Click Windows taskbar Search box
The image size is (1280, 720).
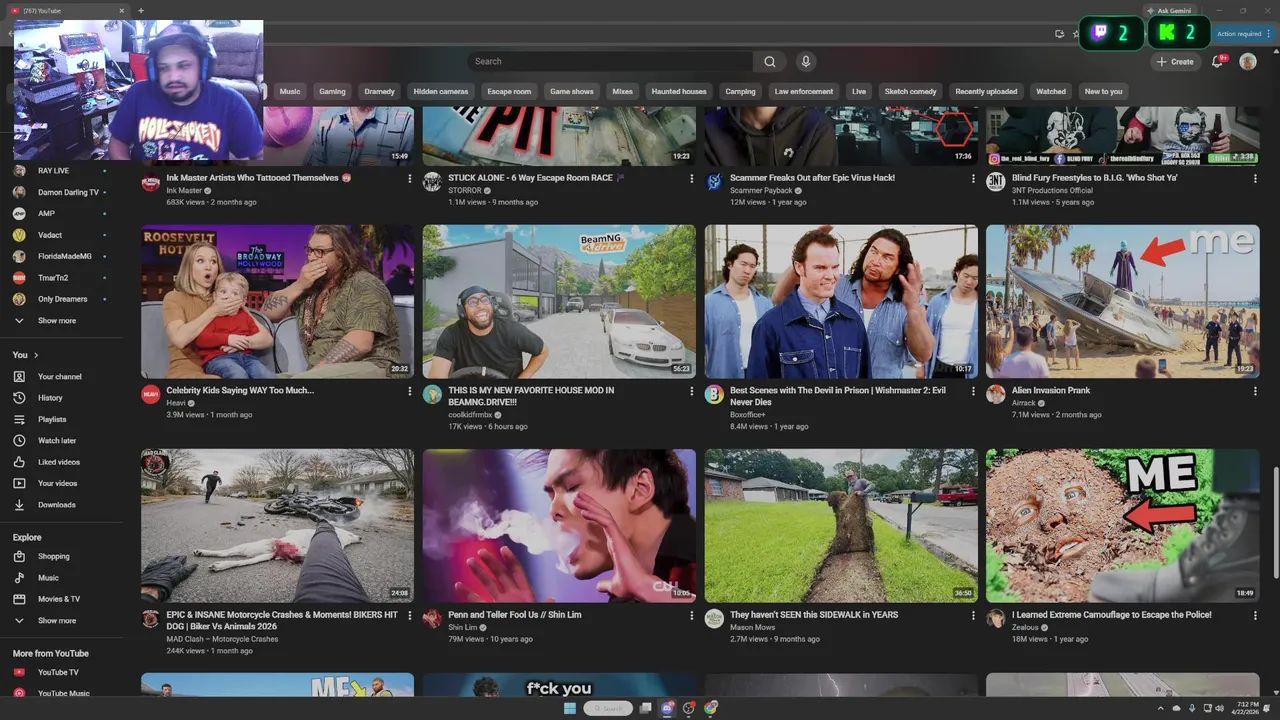click(607, 708)
